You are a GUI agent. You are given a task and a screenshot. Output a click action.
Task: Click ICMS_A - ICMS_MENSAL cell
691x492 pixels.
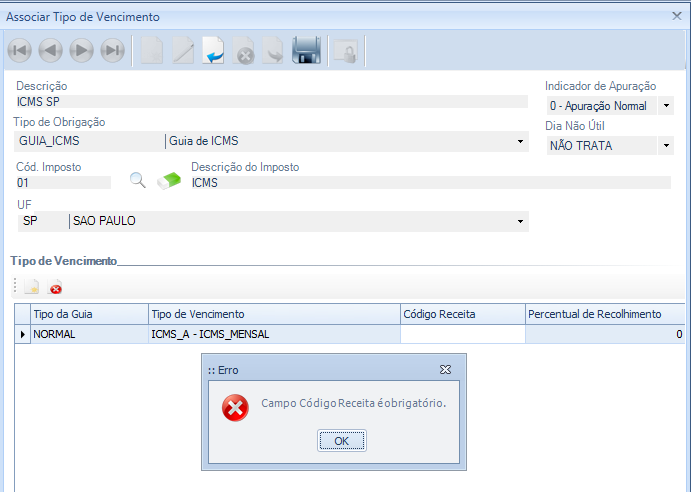click(275, 334)
